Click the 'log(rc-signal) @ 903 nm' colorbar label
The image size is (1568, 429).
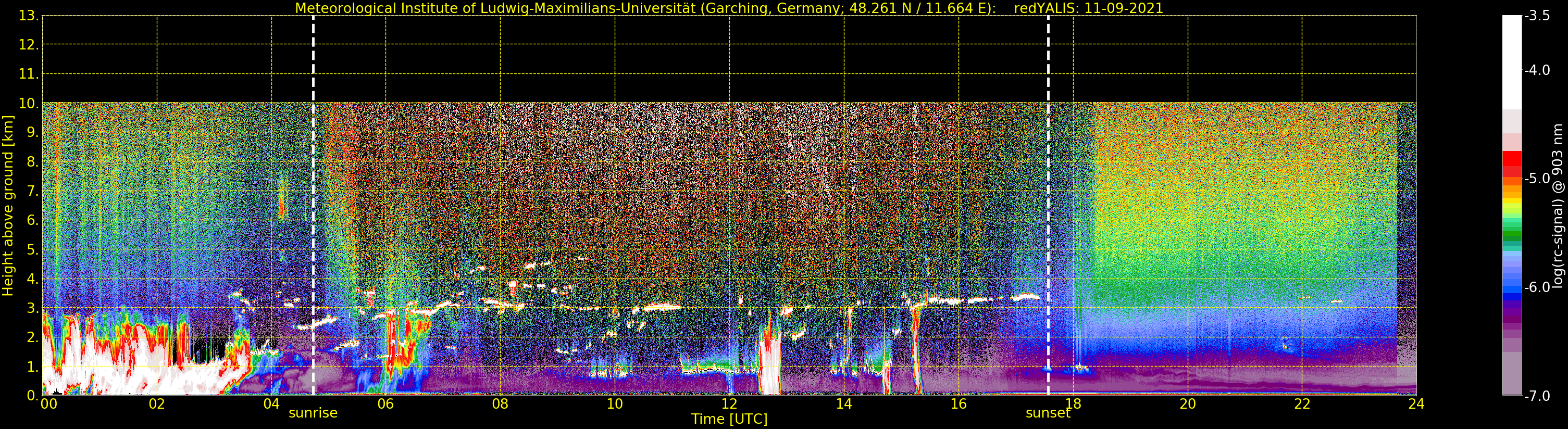tap(1558, 206)
